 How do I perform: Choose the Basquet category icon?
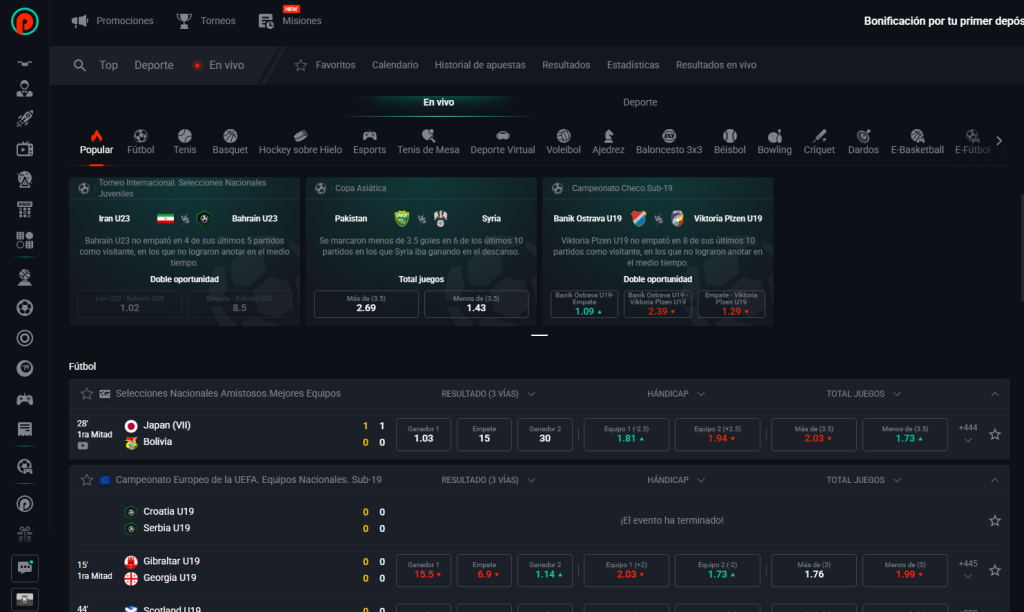coord(230,136)
